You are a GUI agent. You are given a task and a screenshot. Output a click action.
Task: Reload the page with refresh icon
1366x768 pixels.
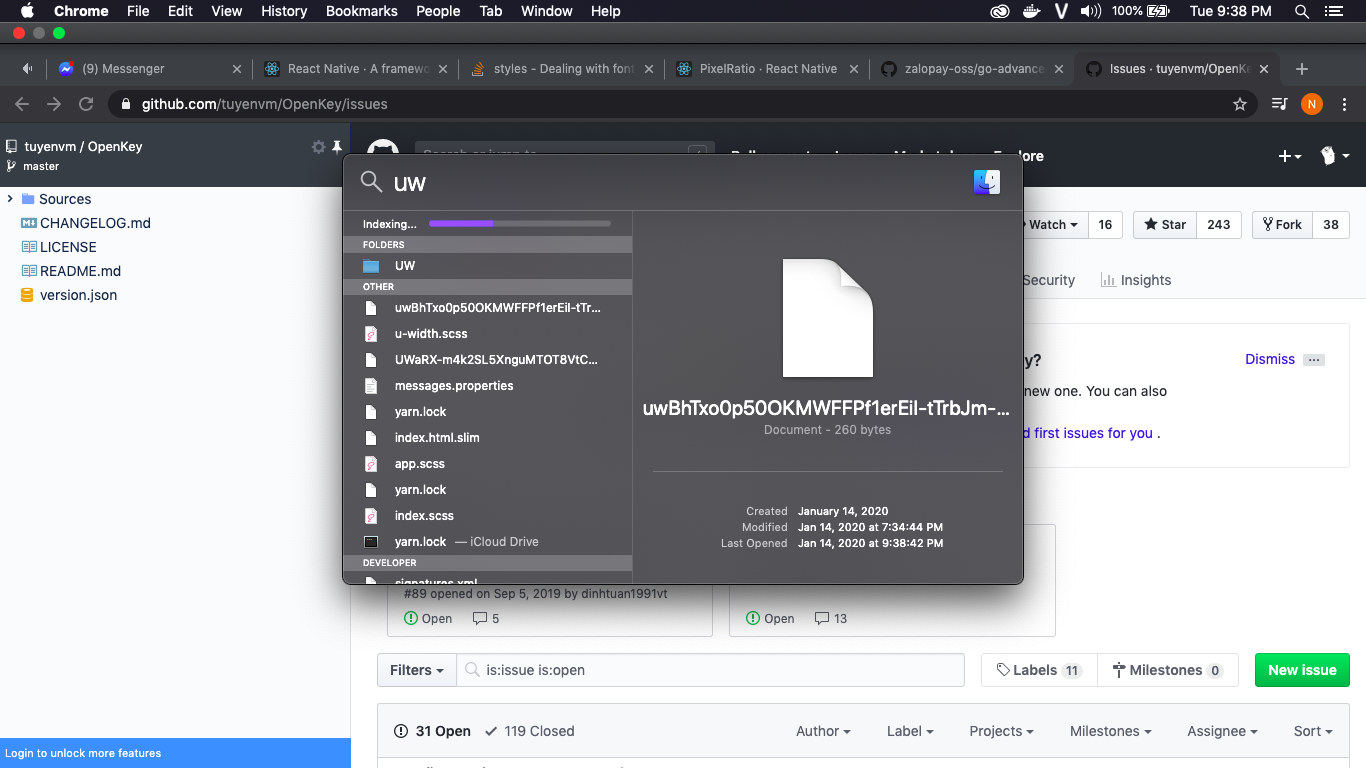pos(86,104)
